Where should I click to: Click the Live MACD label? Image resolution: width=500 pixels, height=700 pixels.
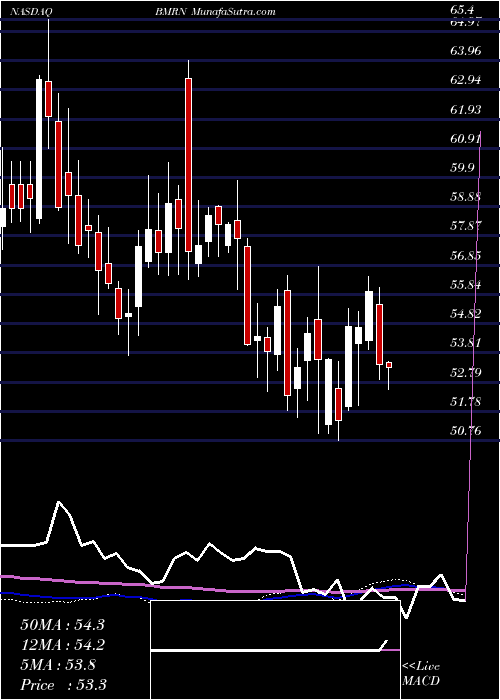click(421, 674)
